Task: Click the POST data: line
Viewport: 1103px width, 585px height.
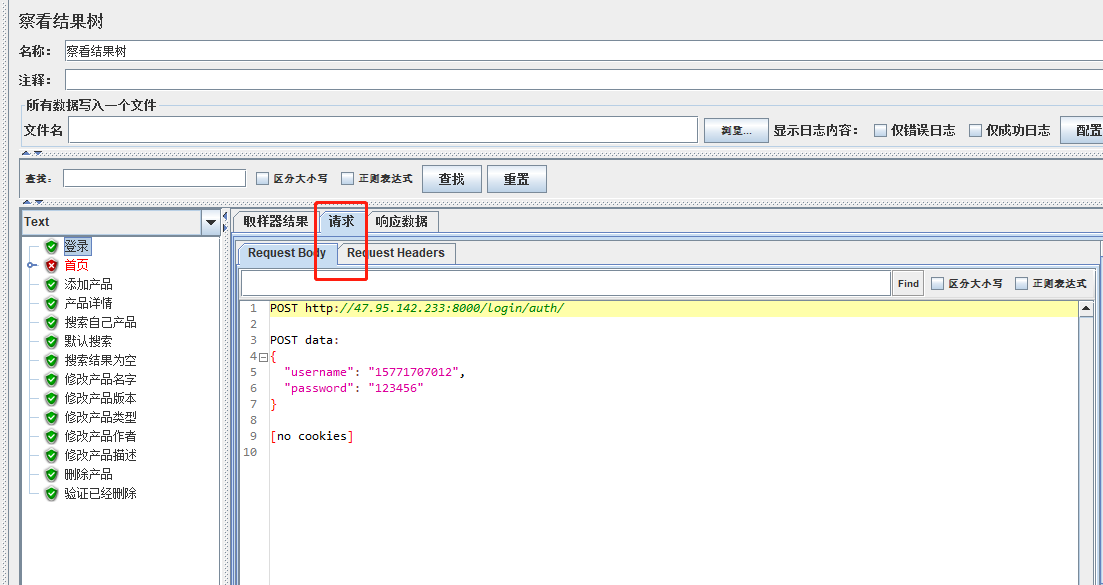Action: (305, 340)
